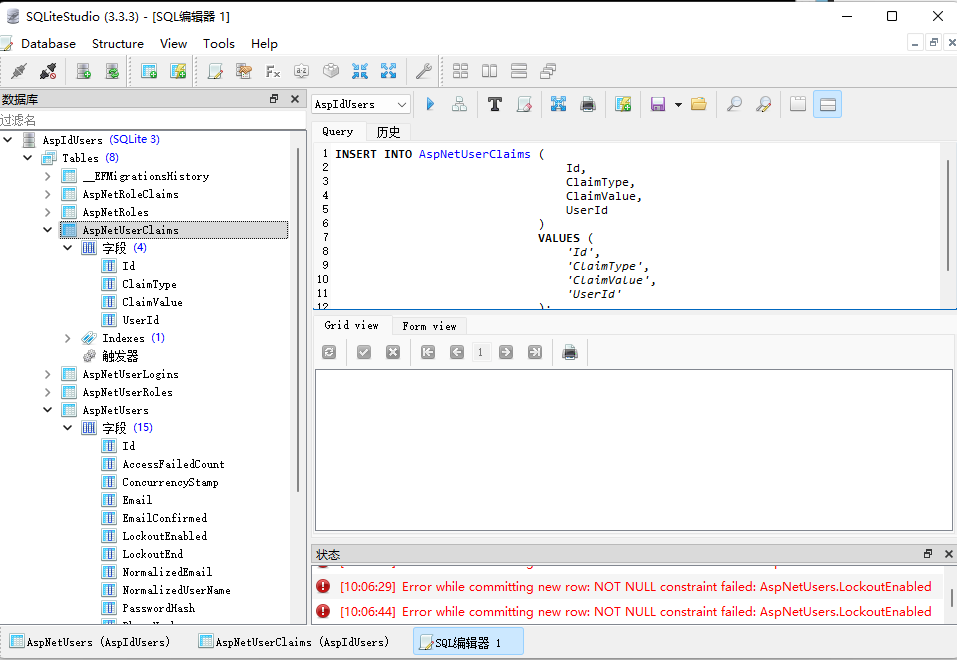The image size is (957, 660).
Task: Click the results in separate tab icon
Action: tap(798, 104)
